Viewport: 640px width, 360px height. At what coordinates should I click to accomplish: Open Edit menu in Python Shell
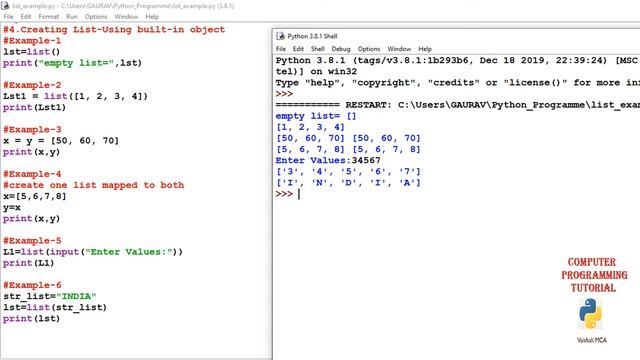click(298, 49)
